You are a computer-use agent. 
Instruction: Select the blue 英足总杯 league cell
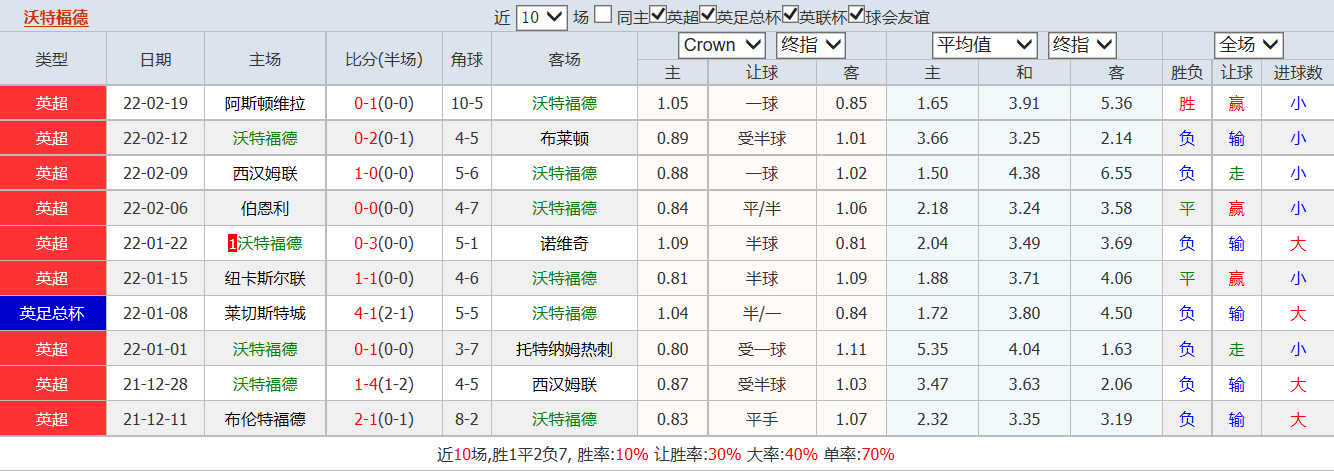click(x=52, y=313)
